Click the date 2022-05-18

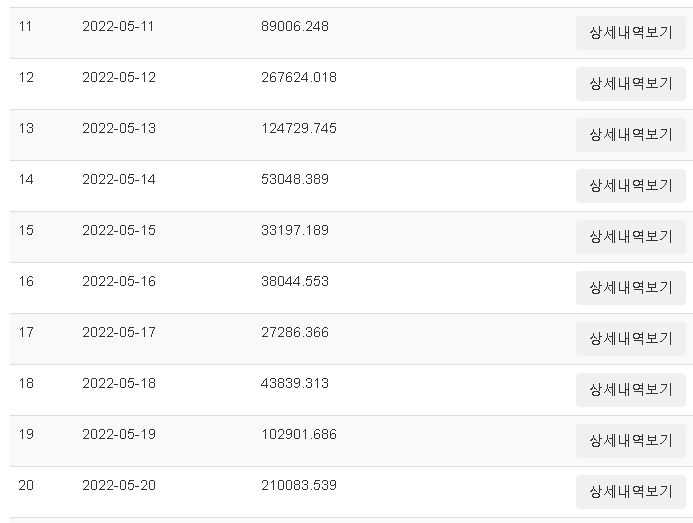coord(119,383)
